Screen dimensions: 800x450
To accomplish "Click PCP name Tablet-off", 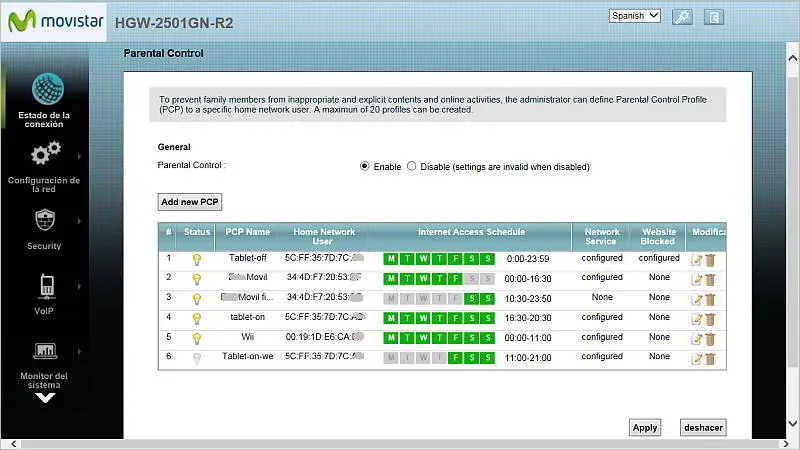I will point(247,258).
